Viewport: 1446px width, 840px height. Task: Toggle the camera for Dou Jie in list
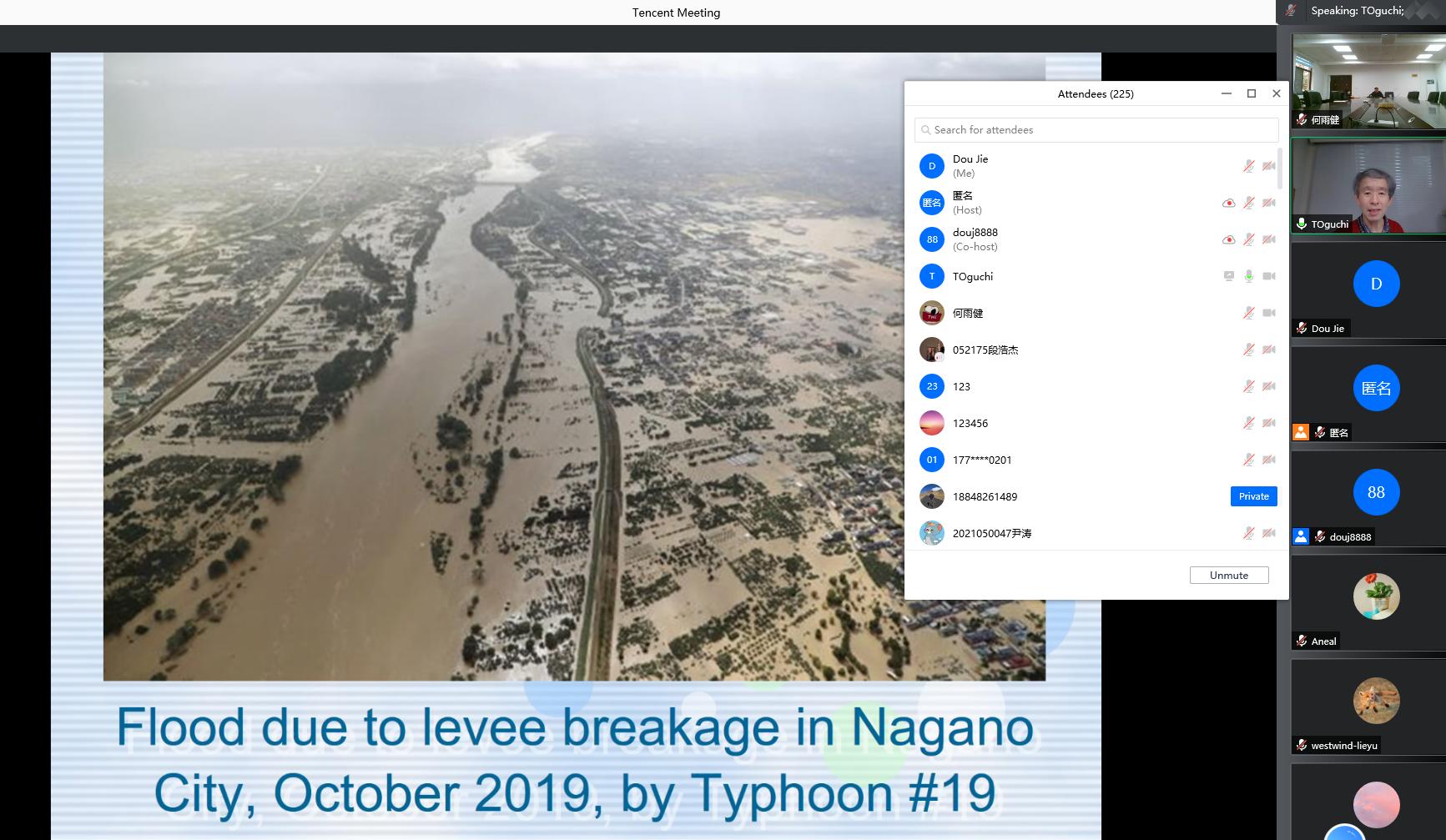(x=1268, y=166)
